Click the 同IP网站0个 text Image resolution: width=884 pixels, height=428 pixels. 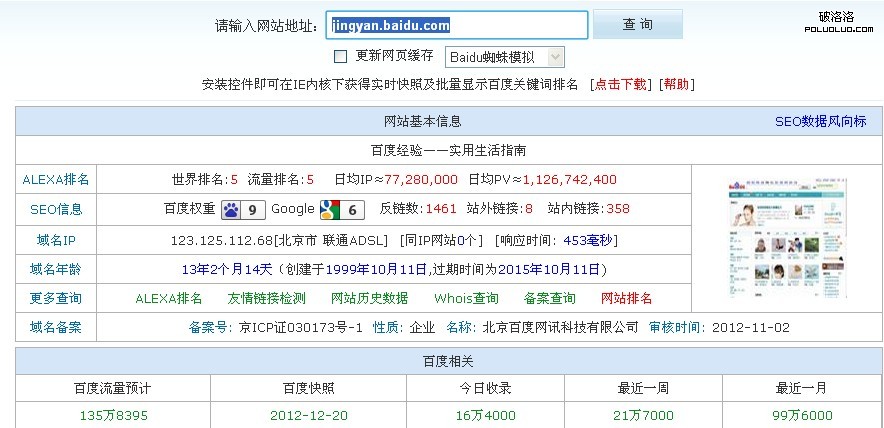(441, 241)
